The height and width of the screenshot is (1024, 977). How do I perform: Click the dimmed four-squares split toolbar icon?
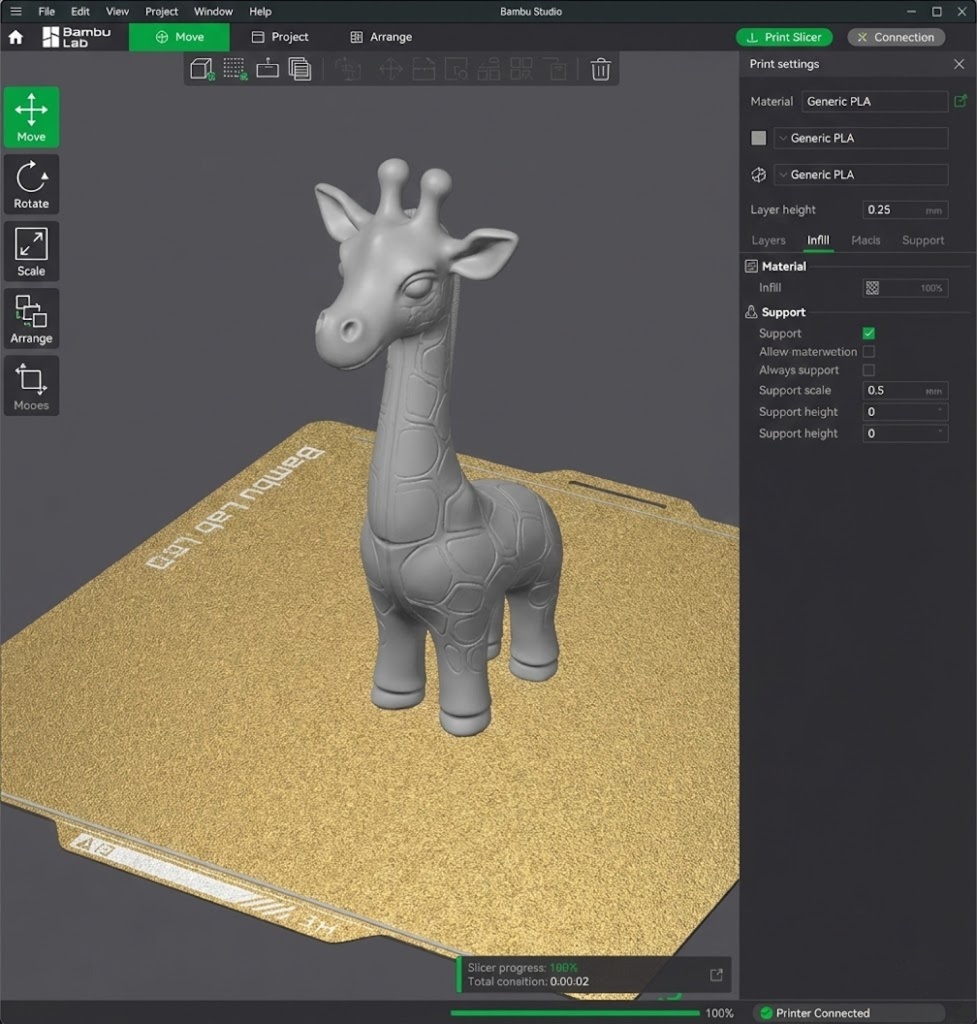pyautogui.click(x=521, y=69)
